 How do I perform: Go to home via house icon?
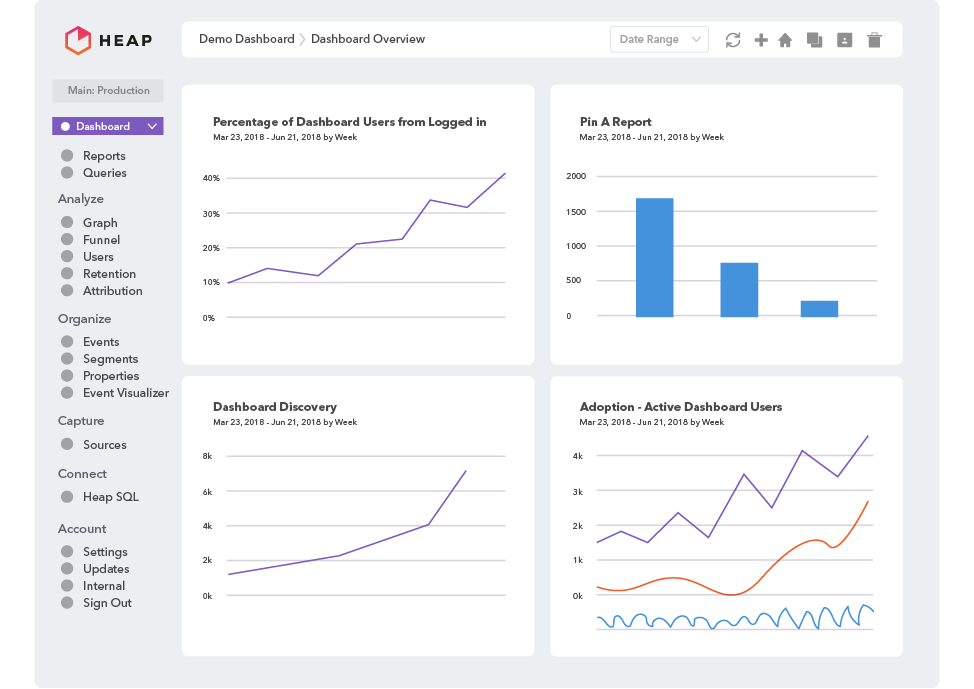coord(785,40)
